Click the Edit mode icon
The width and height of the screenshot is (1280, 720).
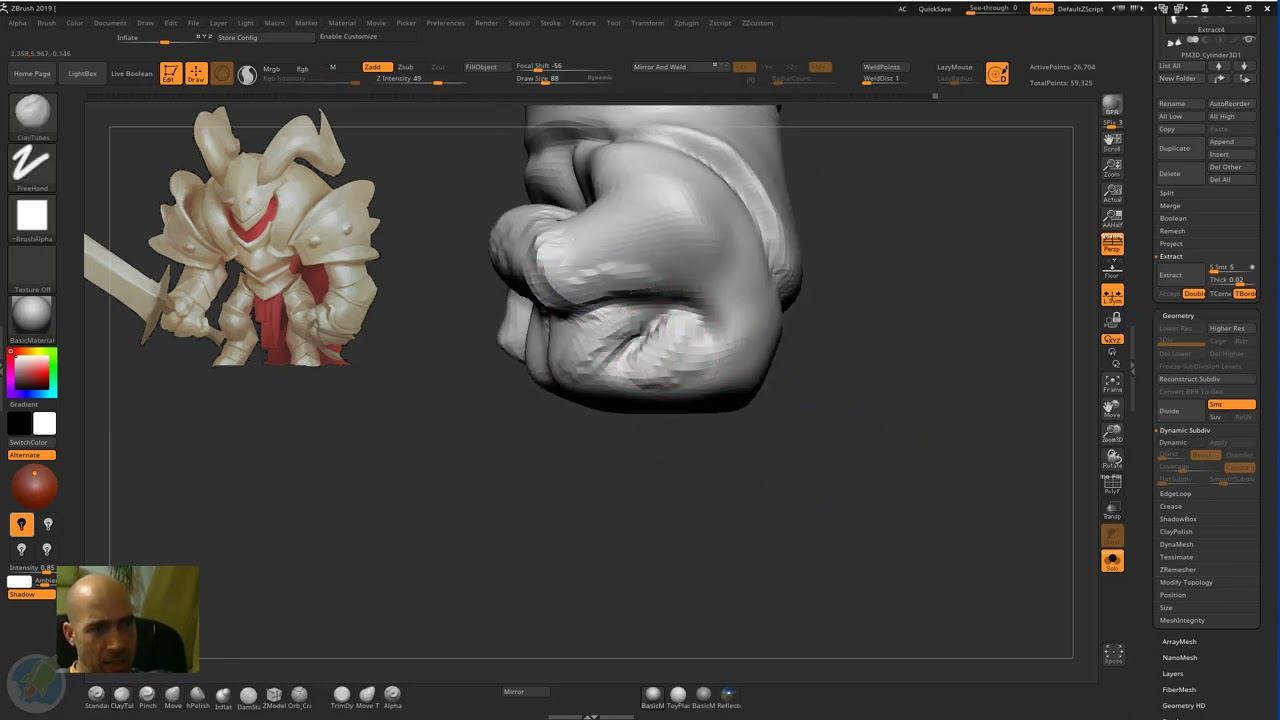pos(171,73)
